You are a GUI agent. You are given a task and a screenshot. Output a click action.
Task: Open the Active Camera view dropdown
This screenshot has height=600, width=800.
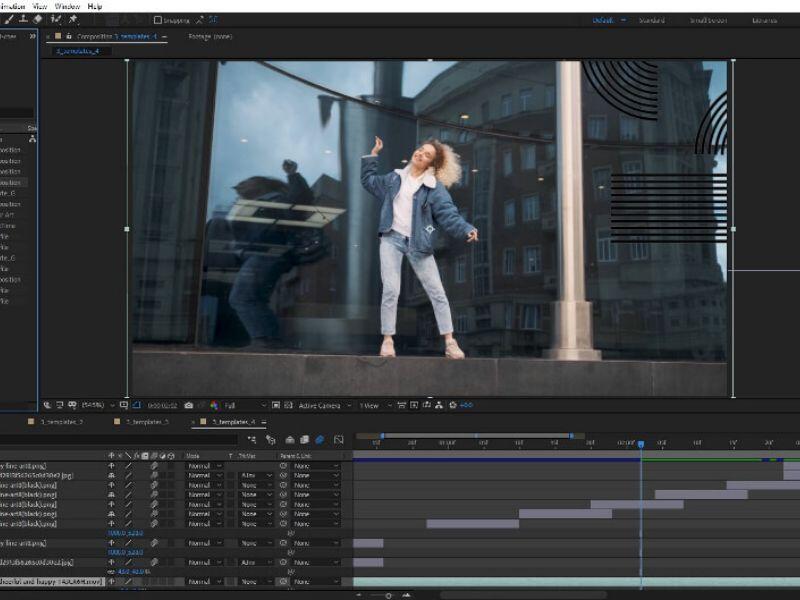point(322,405)
